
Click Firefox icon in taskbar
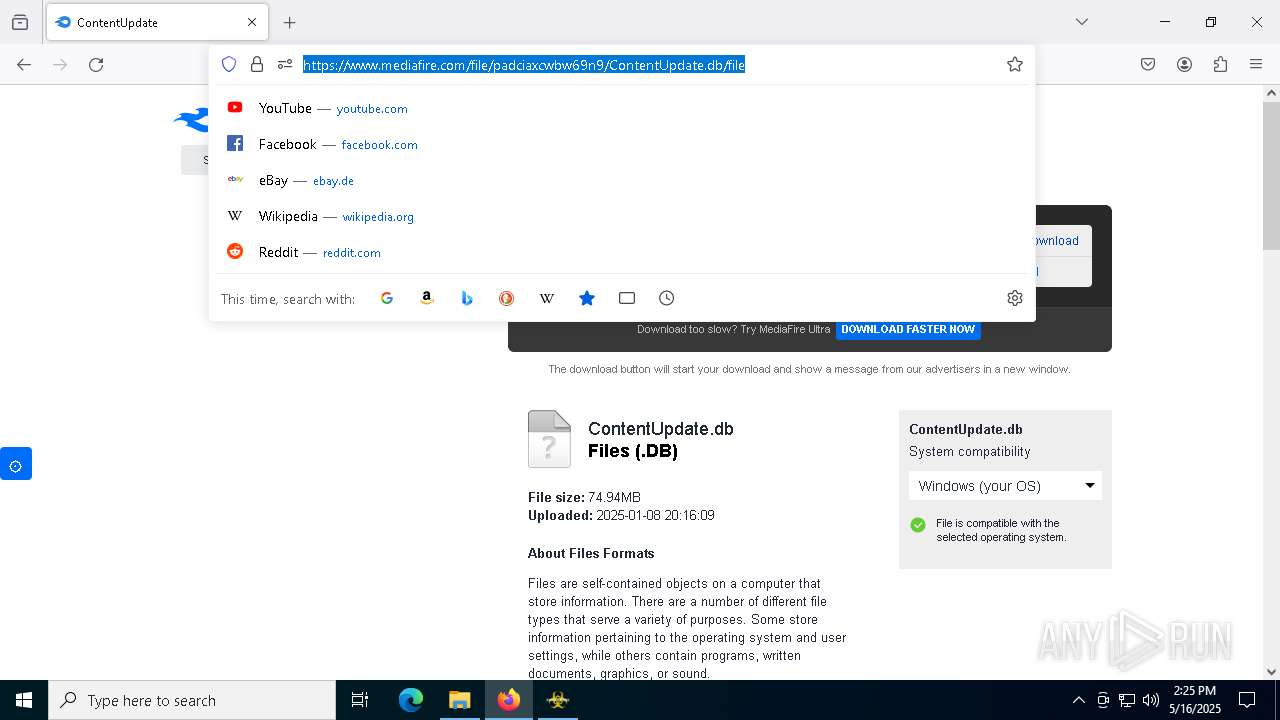(x=509, y=700)
